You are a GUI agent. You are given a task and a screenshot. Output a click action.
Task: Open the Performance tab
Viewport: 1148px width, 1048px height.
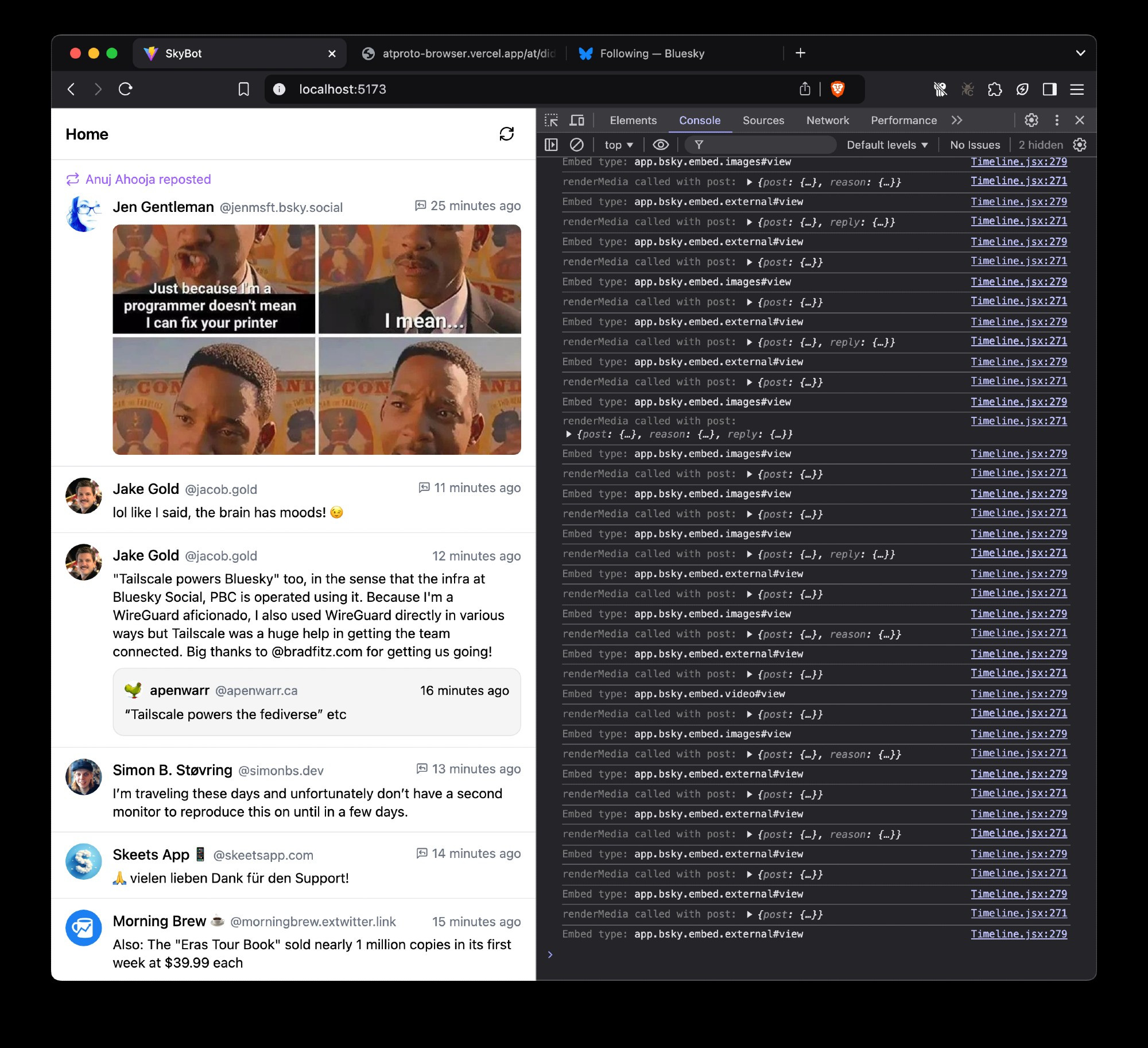[904, 120]
